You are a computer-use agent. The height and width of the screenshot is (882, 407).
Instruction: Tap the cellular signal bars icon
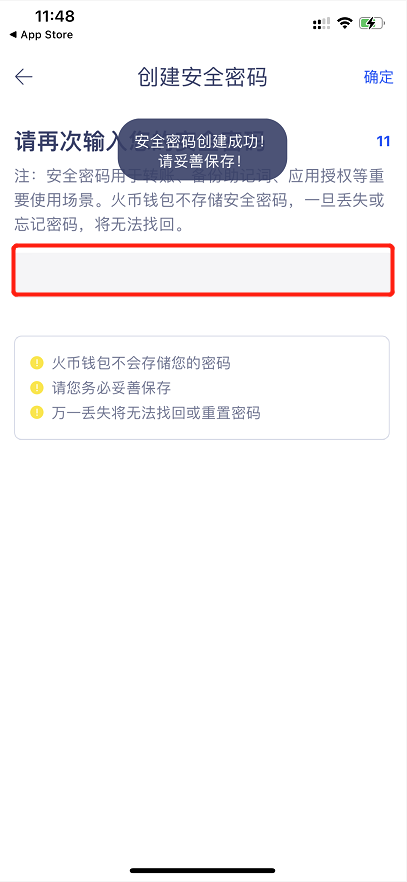tap(322, 23)
